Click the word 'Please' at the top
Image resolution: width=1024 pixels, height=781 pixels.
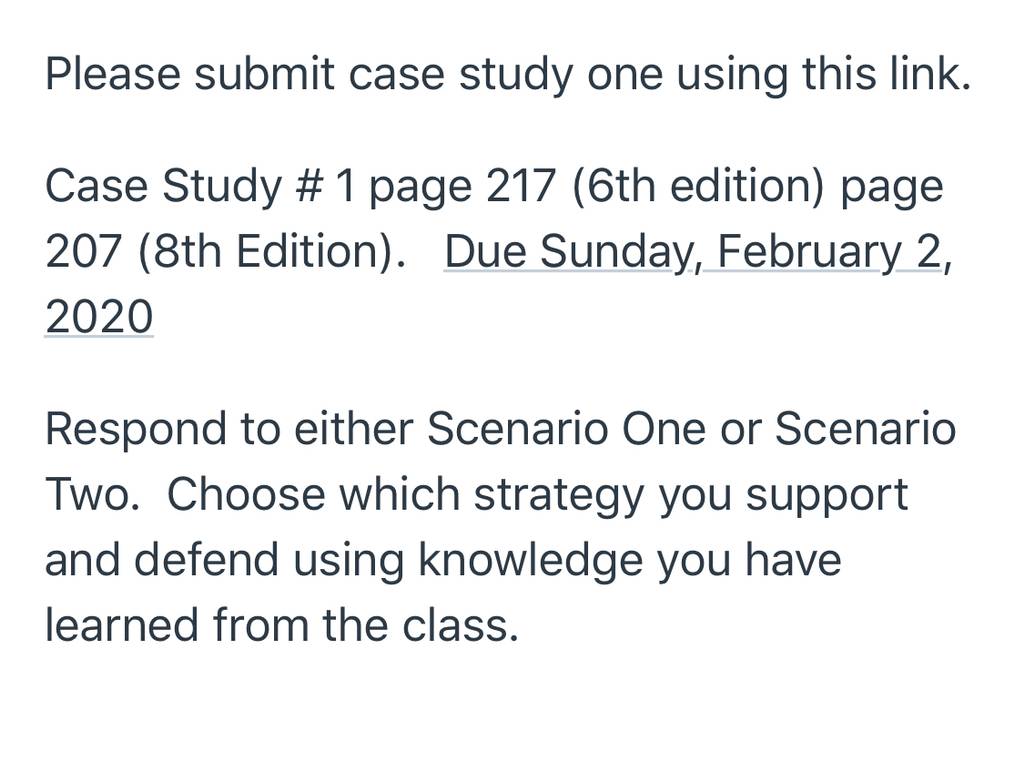pyautogui.click(x=112, y=74)
